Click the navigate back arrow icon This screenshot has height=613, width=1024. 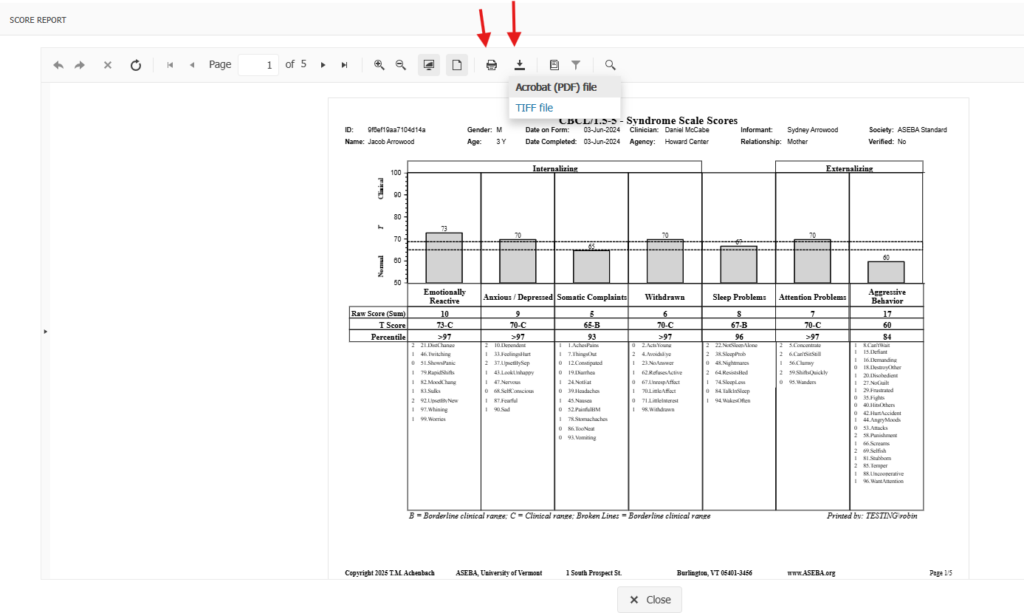[58, 65]
